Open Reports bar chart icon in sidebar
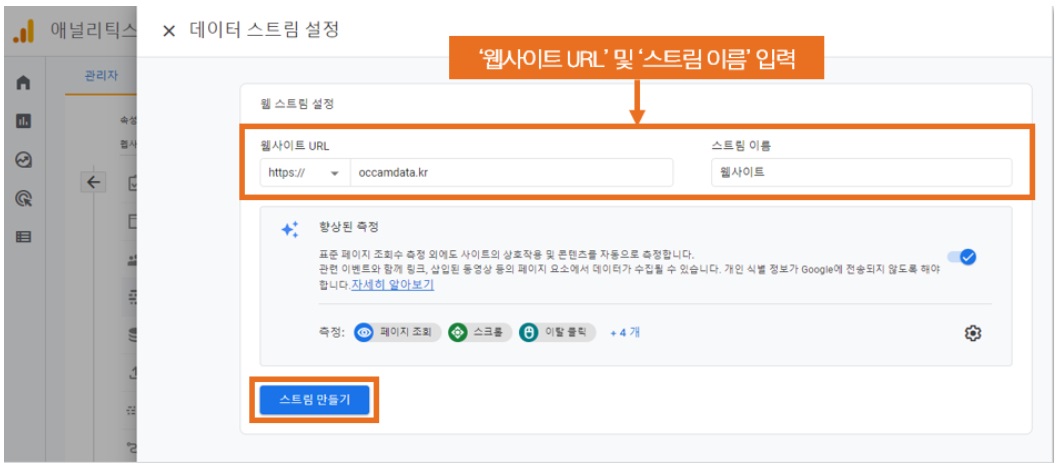 point(24,121)
